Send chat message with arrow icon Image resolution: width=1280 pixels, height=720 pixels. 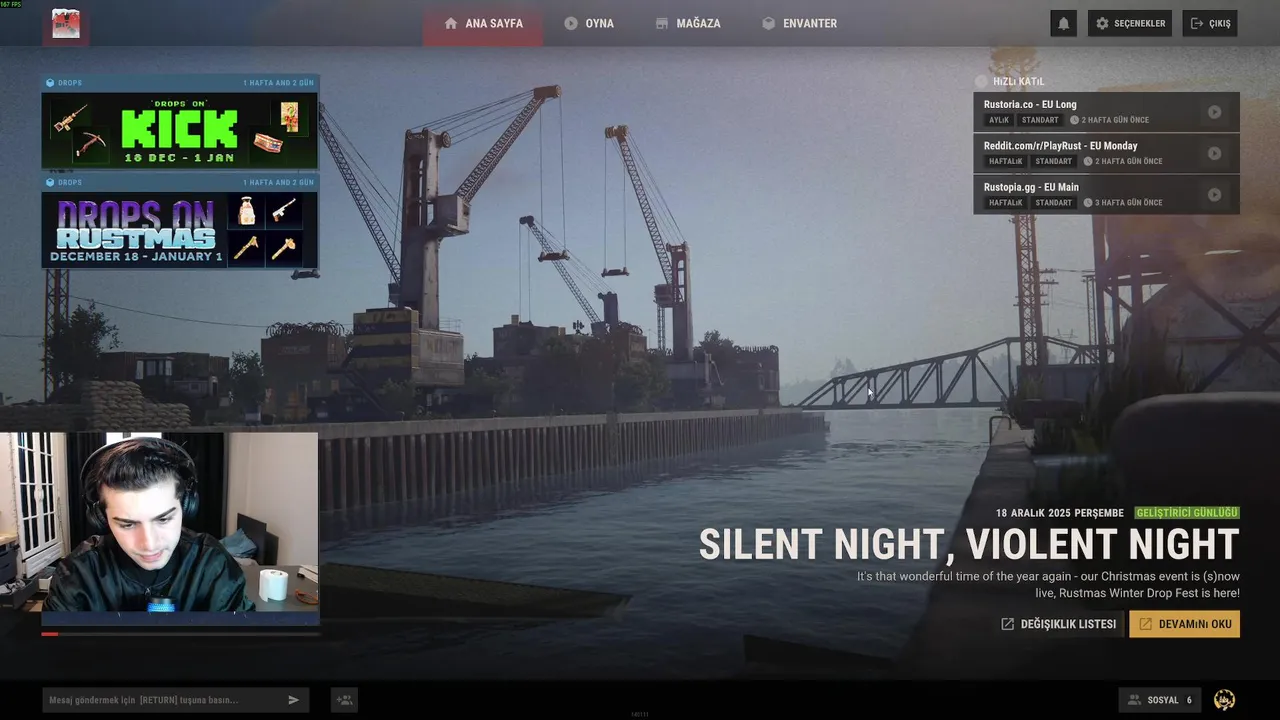pyautogui.click(x=293, y=700)
